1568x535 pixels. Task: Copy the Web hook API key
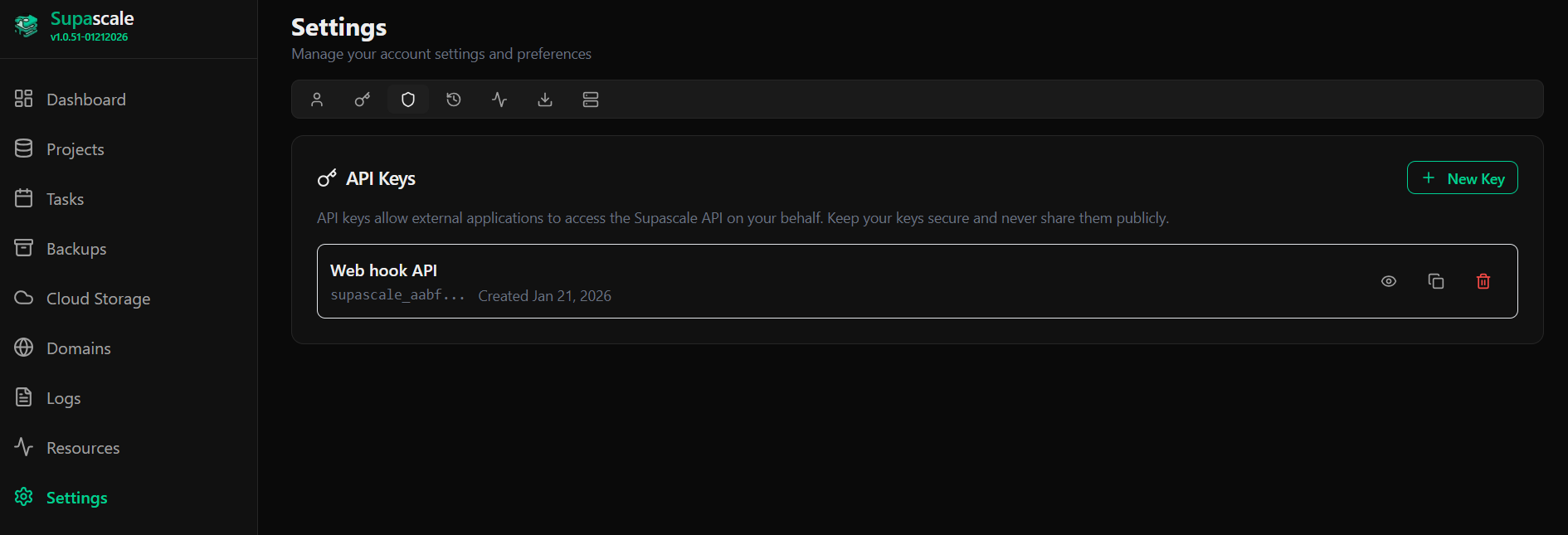1436,281
